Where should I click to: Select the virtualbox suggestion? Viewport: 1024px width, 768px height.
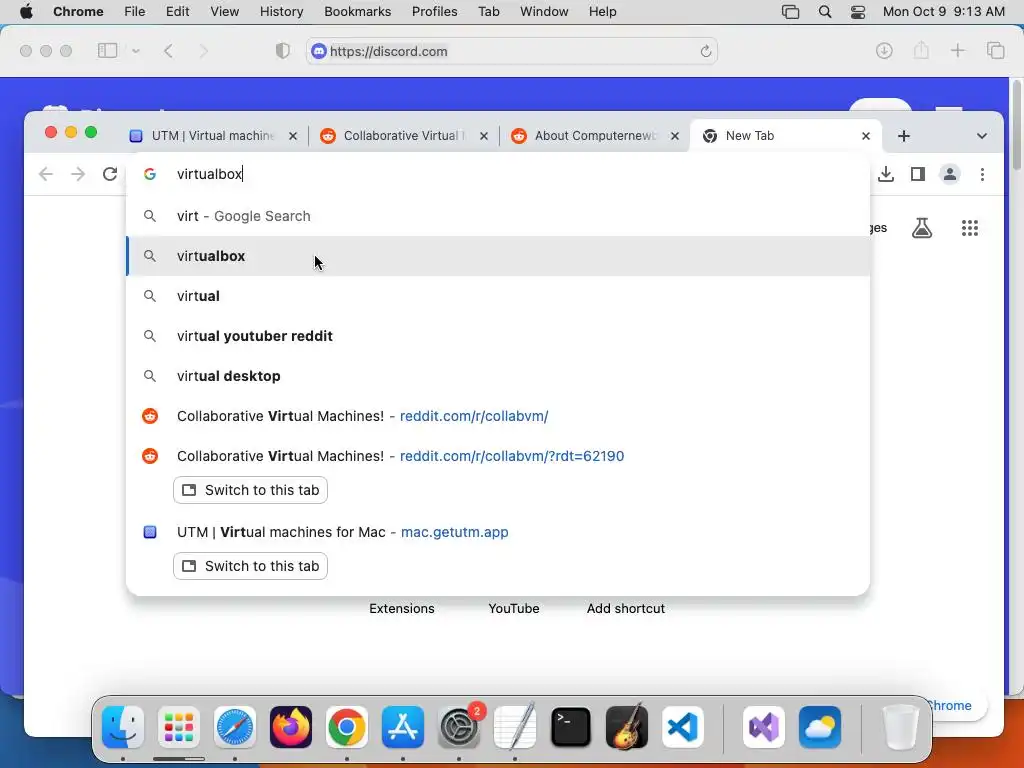point(498,256)
